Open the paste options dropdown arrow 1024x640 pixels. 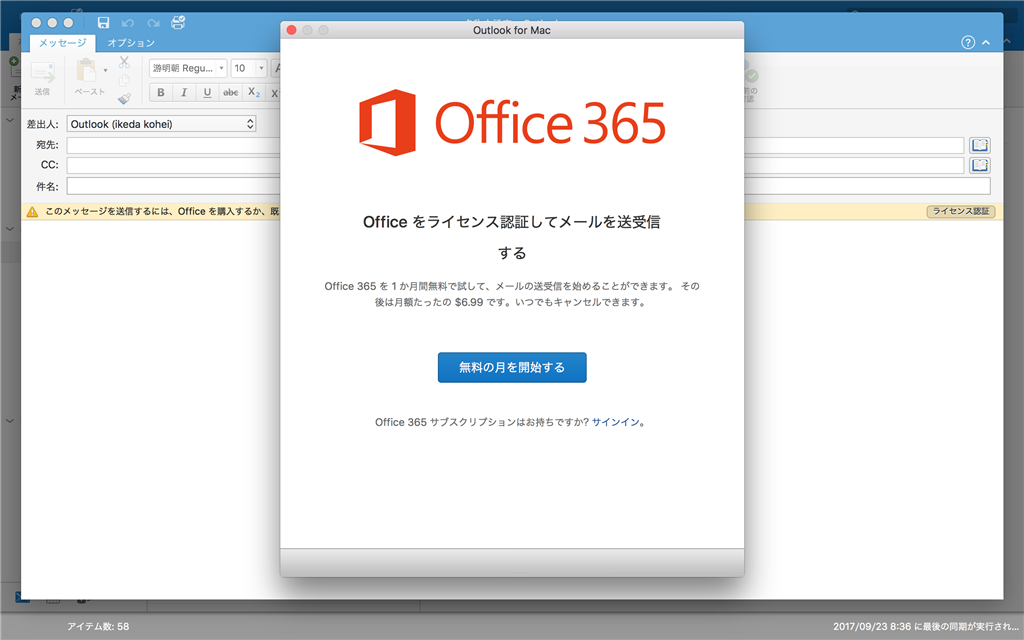[105, 70]
